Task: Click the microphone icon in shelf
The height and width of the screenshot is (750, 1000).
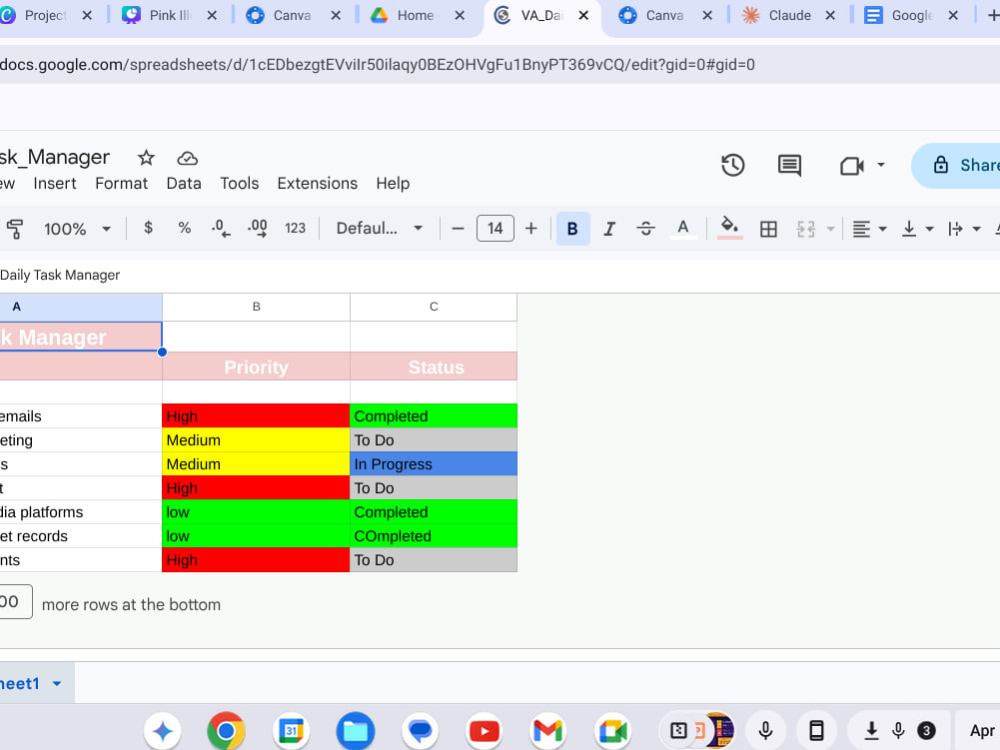Action: coord(765,731)
